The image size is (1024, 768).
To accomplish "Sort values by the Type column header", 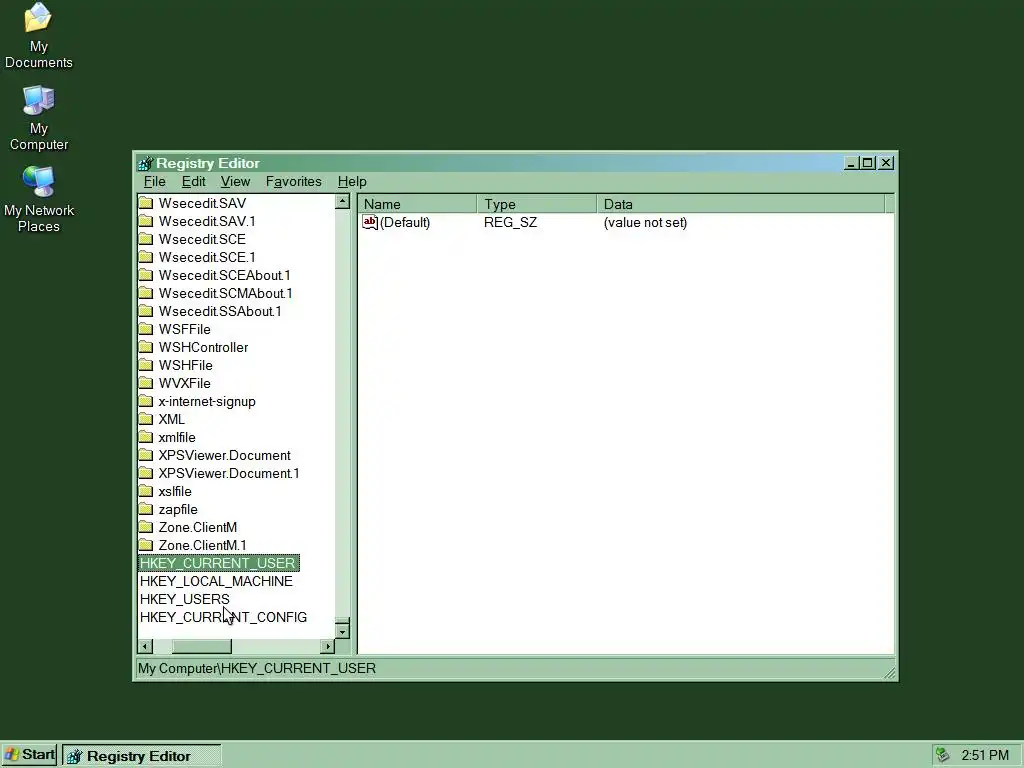I will (x=537, y=204).
